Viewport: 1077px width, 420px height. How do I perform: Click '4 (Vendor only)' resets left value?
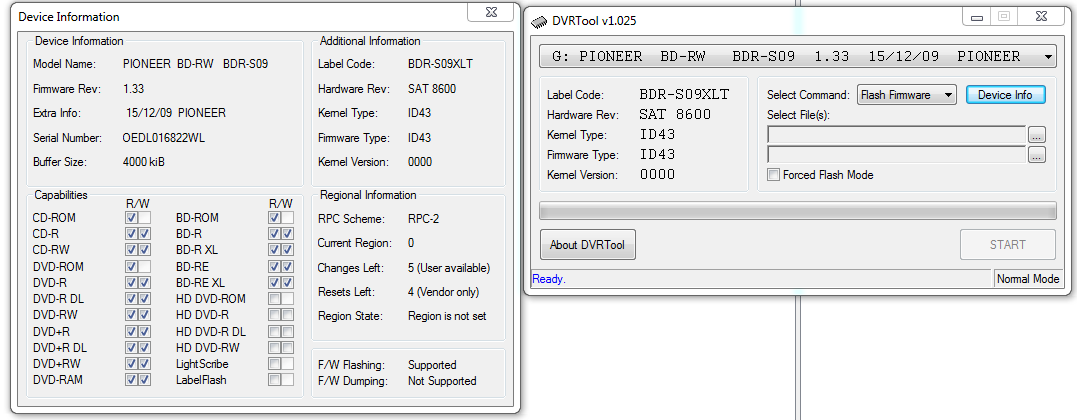point(443,292)
